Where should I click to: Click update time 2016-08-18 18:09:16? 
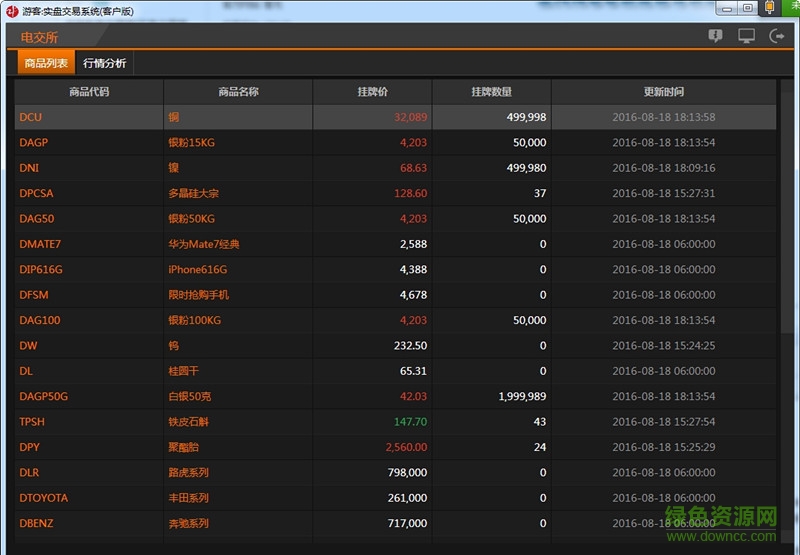pos(664,168)
